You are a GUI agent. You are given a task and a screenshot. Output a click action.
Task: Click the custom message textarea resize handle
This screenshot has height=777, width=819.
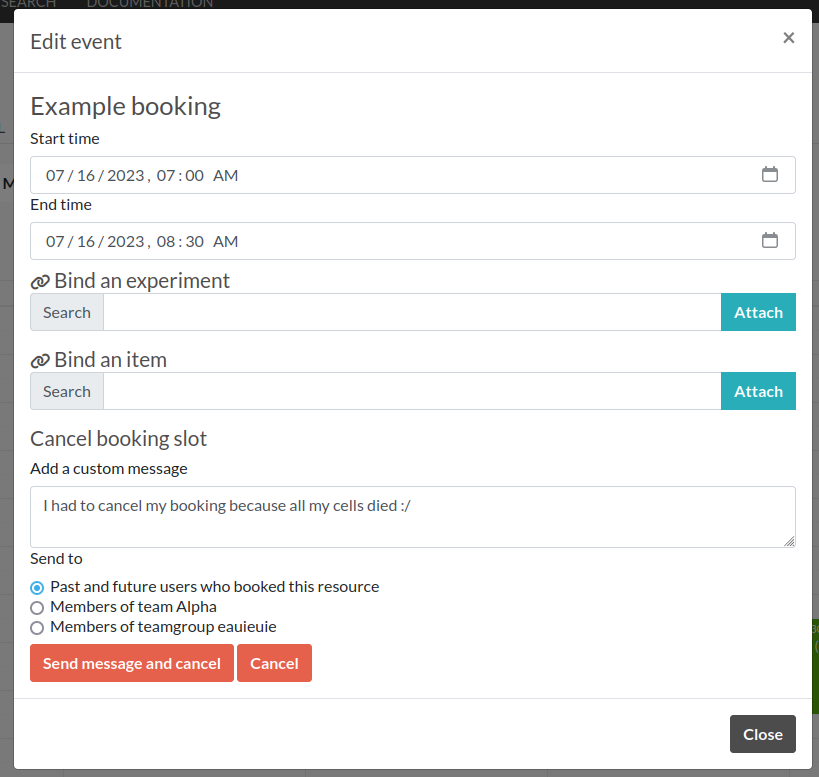pyautogui.click(x=789, y=540)
